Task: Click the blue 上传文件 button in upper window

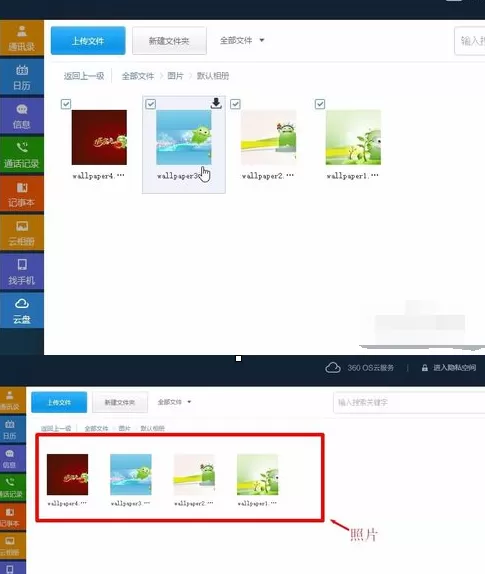Action: 88,41
